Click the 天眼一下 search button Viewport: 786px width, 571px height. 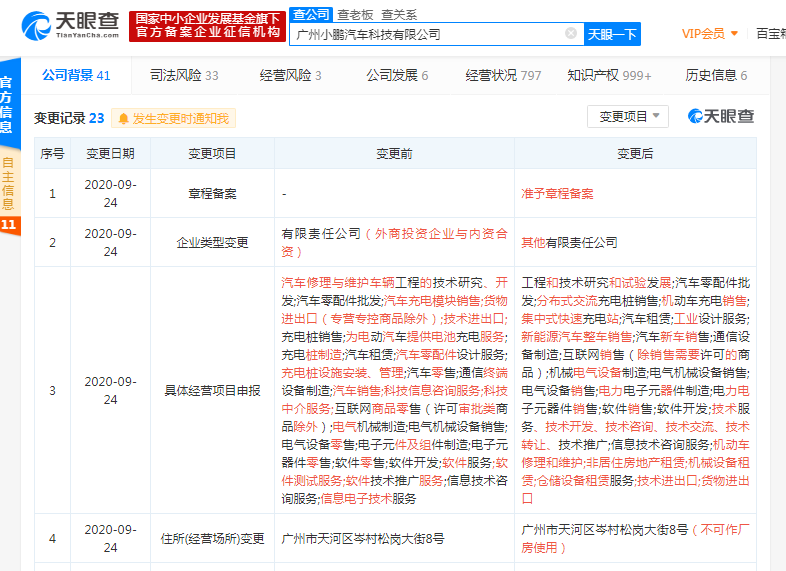pos(612,34)
